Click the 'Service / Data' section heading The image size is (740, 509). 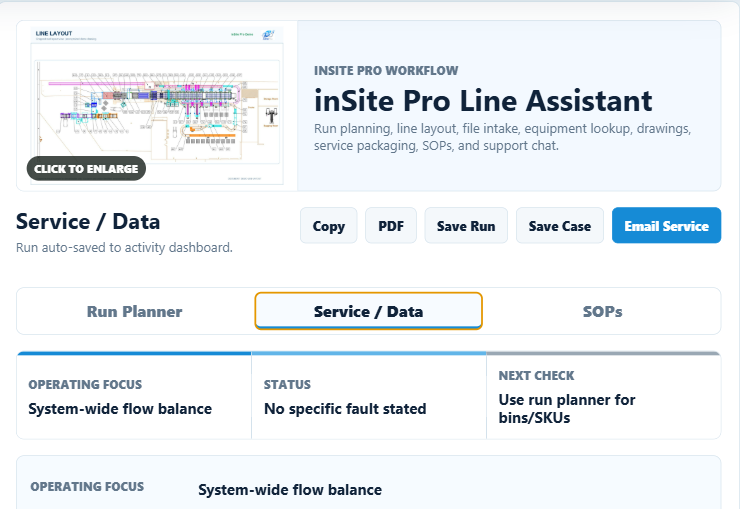coord(88,222)
